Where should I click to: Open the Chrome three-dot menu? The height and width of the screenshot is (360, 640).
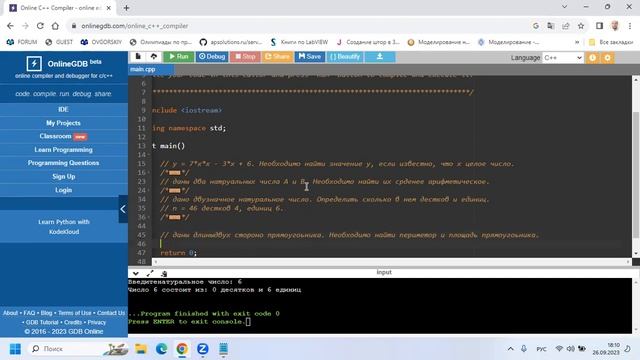(x=630, y=26)
